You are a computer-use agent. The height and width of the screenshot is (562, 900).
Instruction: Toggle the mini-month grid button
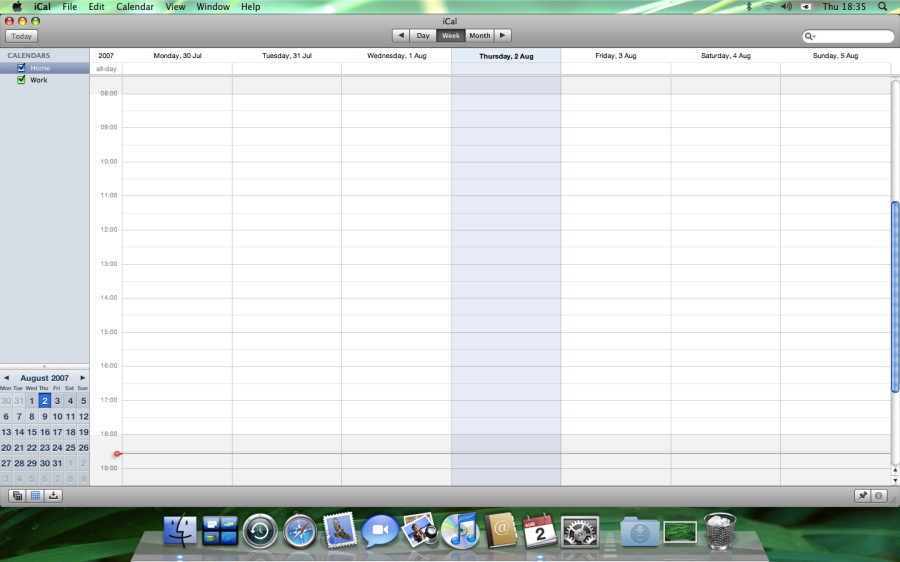coord(35,495)
